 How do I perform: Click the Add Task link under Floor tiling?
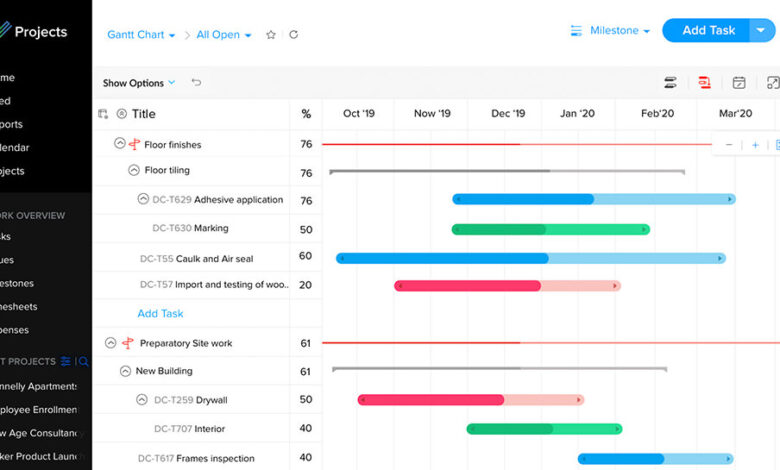[160, 314]
